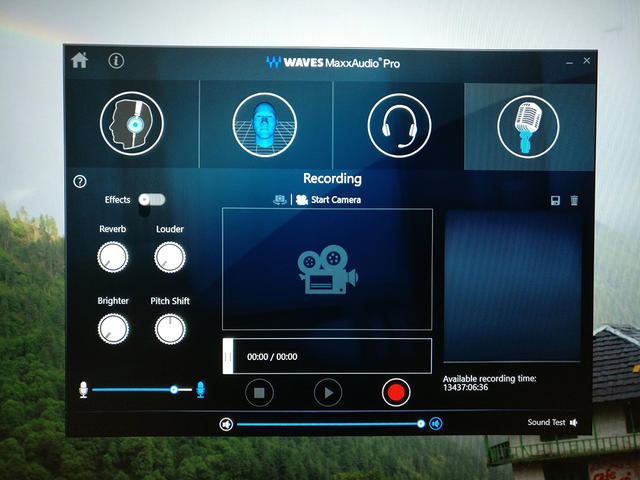Click the Brighter knob
This screenshot has width=640, height=480.
[113, 329]
